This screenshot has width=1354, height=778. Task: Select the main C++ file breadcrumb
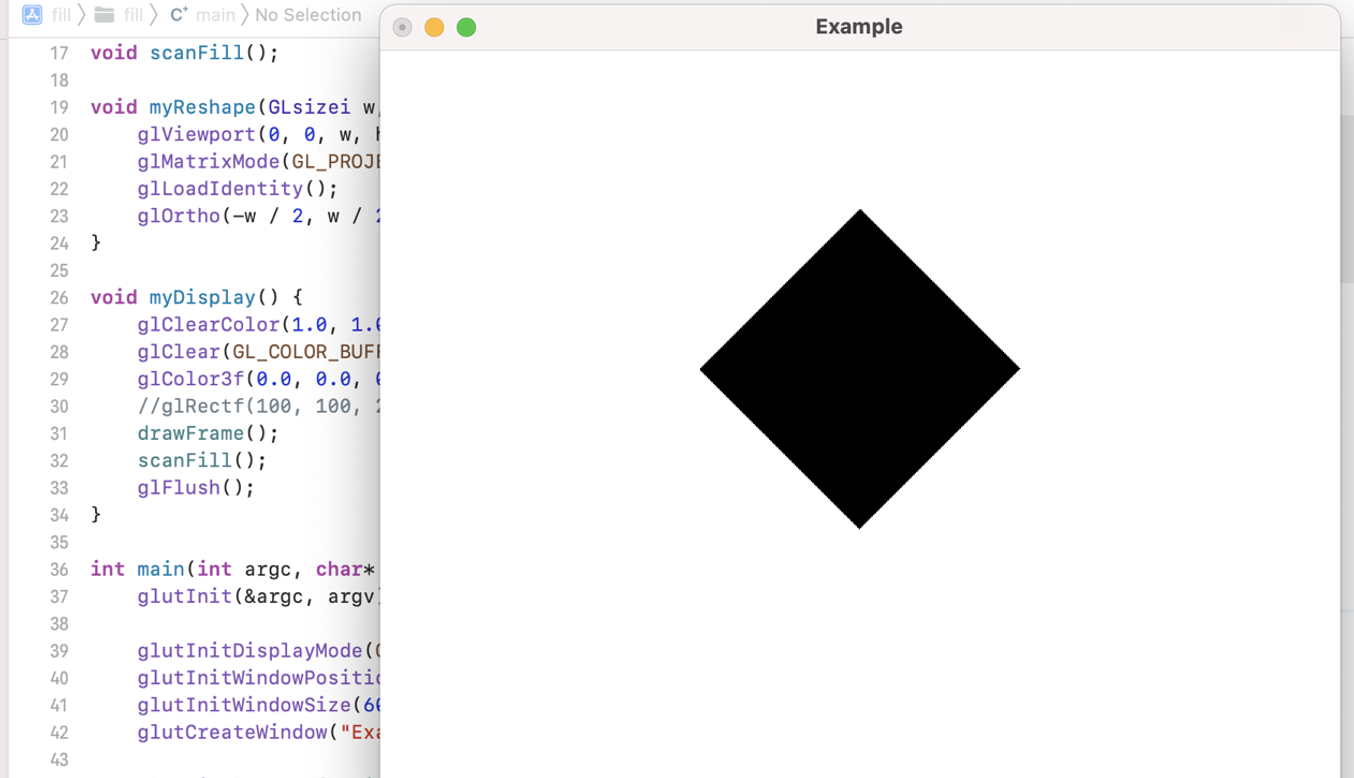202,15
